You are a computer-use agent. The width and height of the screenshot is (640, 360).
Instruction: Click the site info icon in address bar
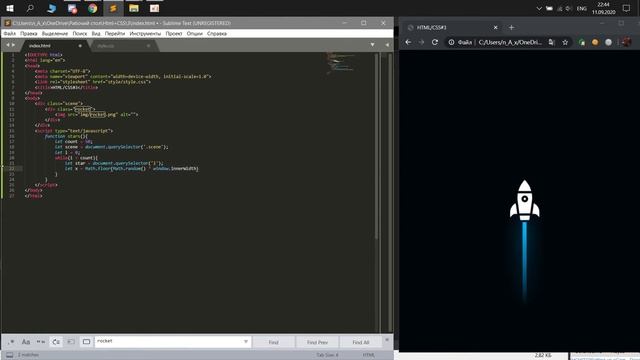click(451, 42)
